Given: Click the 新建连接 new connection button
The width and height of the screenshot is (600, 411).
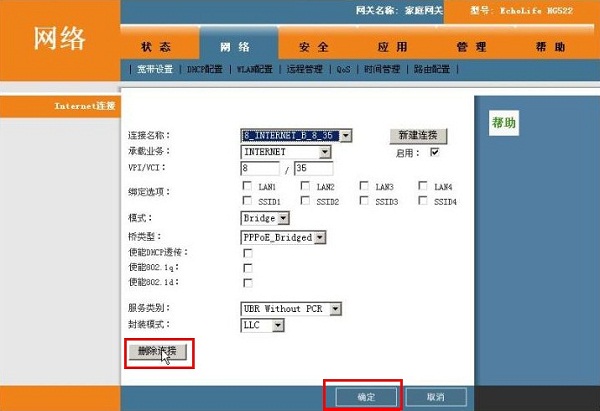Looking at the screenshot, I should point(418,135).
